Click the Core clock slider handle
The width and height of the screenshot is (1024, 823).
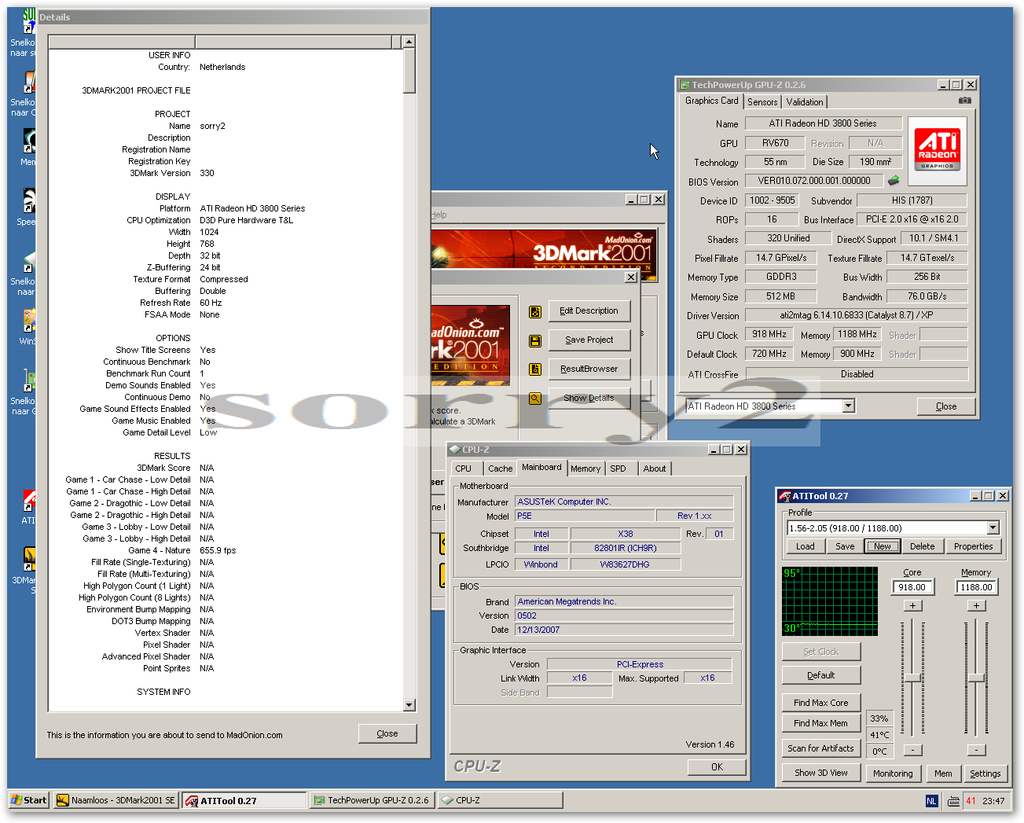click(912, 678)
